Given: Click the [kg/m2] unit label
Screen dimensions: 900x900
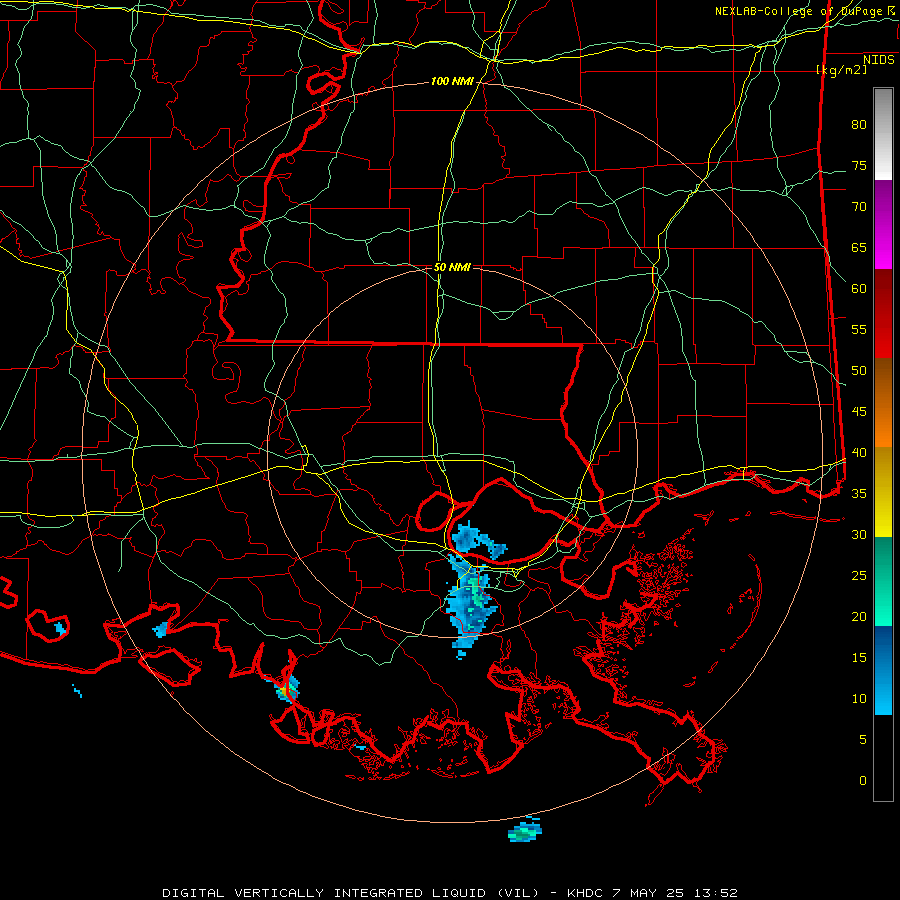Looking at the screenshot, I should (841, 70).
